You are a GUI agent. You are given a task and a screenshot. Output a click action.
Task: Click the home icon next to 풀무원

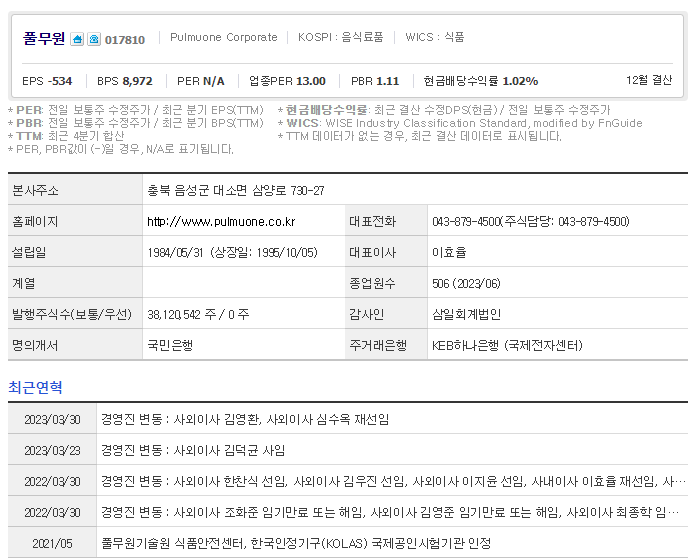[x=77, y=39]
